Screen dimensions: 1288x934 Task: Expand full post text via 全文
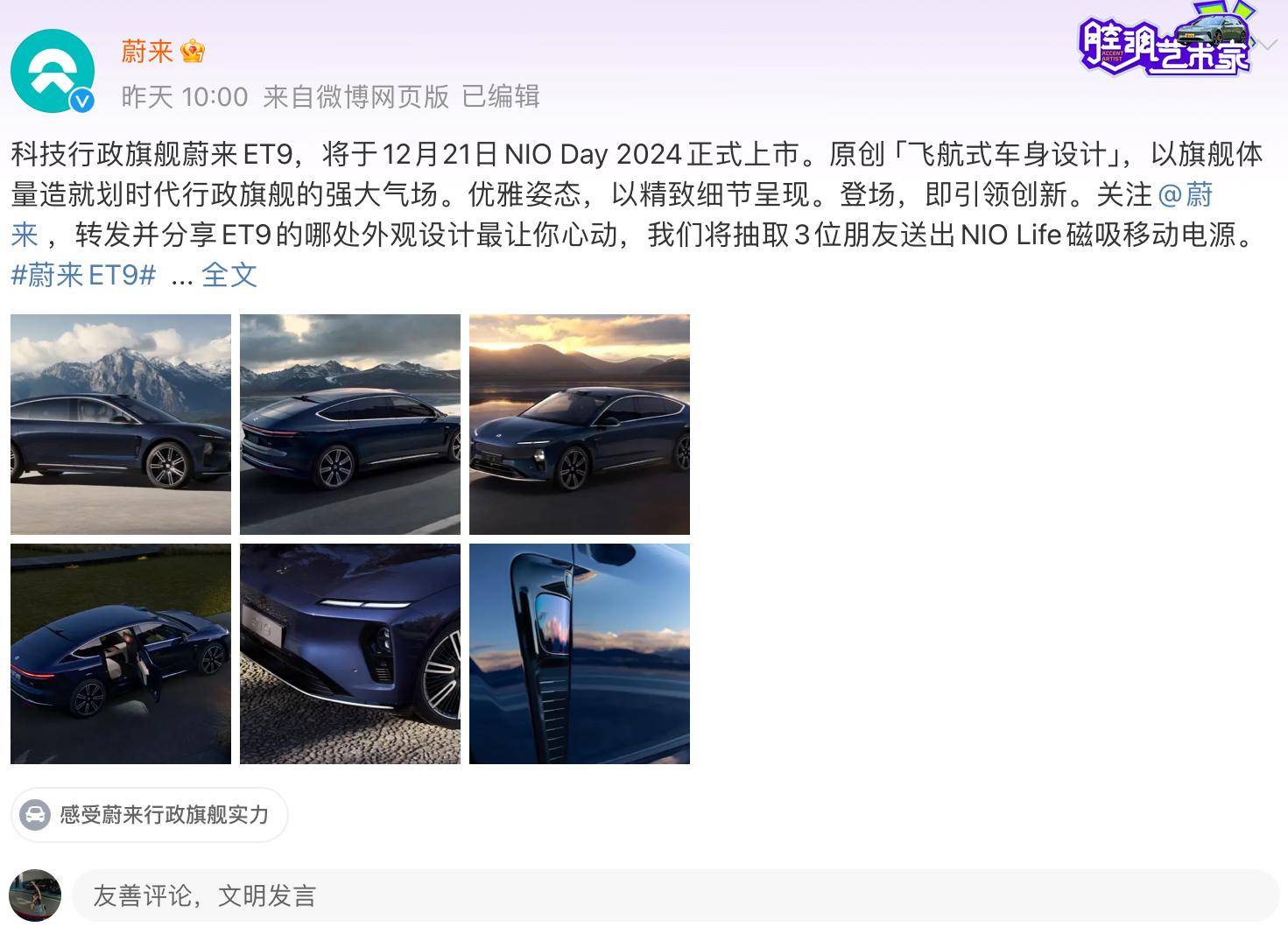click(x=229, y=275)
